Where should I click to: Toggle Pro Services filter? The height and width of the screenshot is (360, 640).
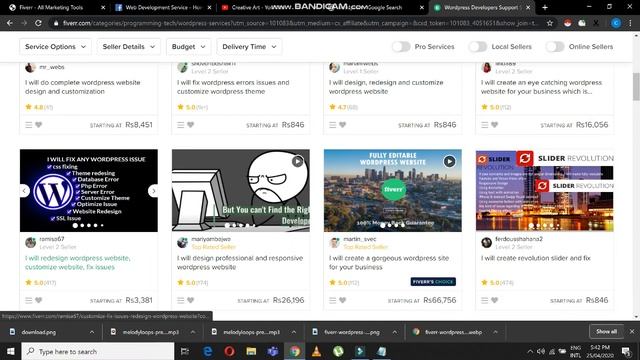point(401,47)
